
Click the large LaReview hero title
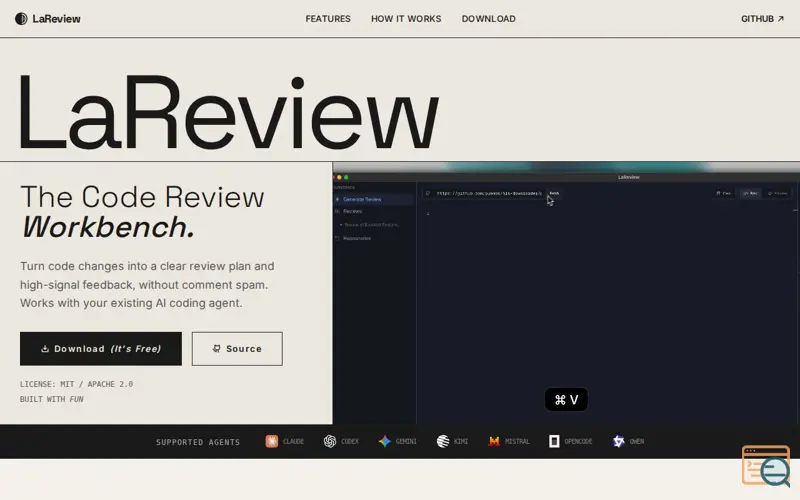(229, 112)
